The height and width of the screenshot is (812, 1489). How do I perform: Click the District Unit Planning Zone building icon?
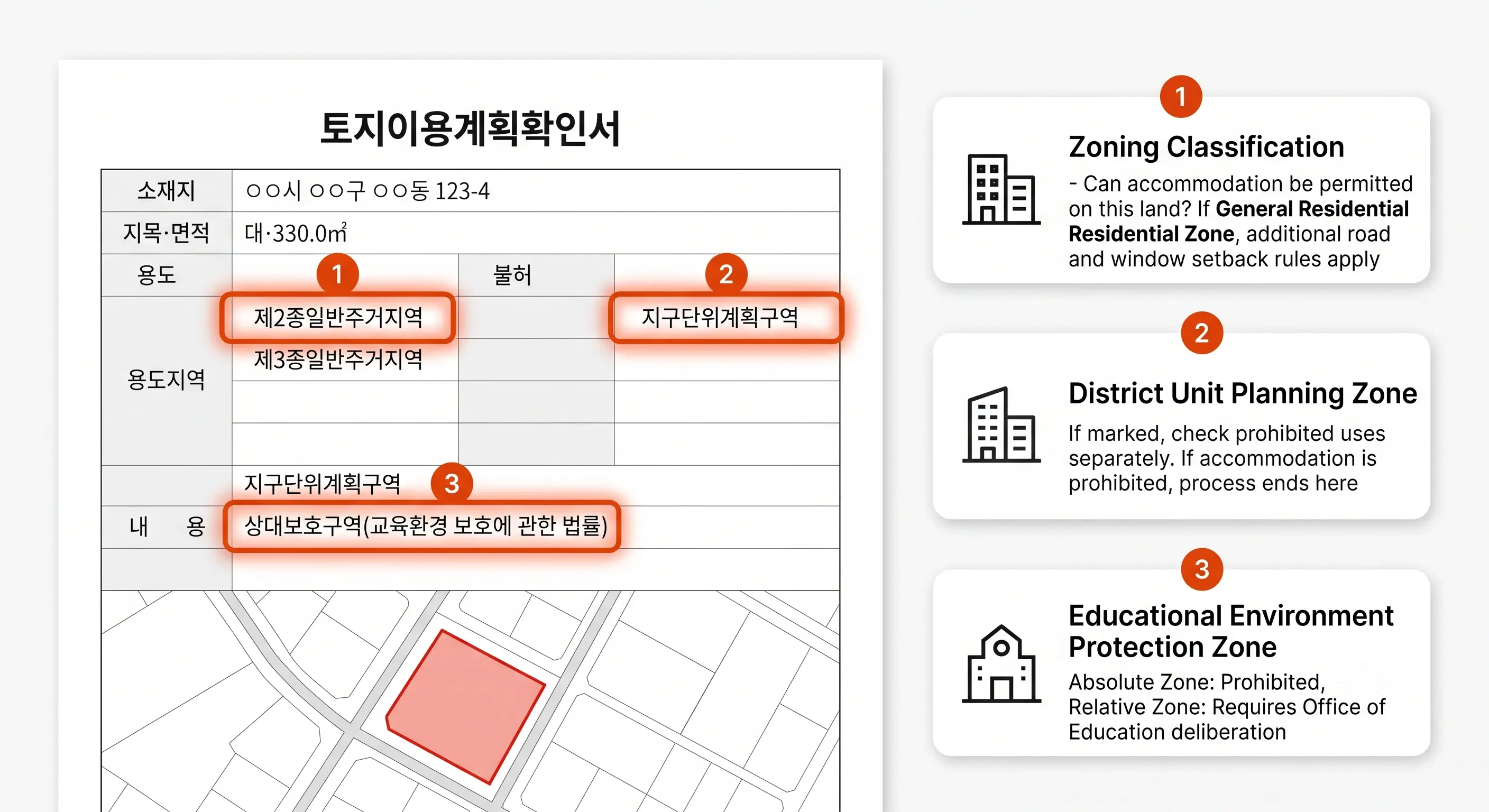1001,425
